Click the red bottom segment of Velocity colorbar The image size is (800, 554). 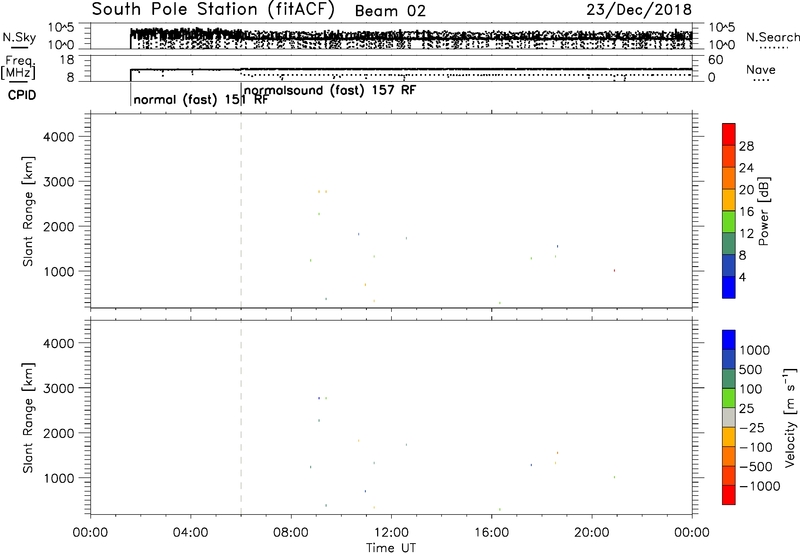click(729, 495)
